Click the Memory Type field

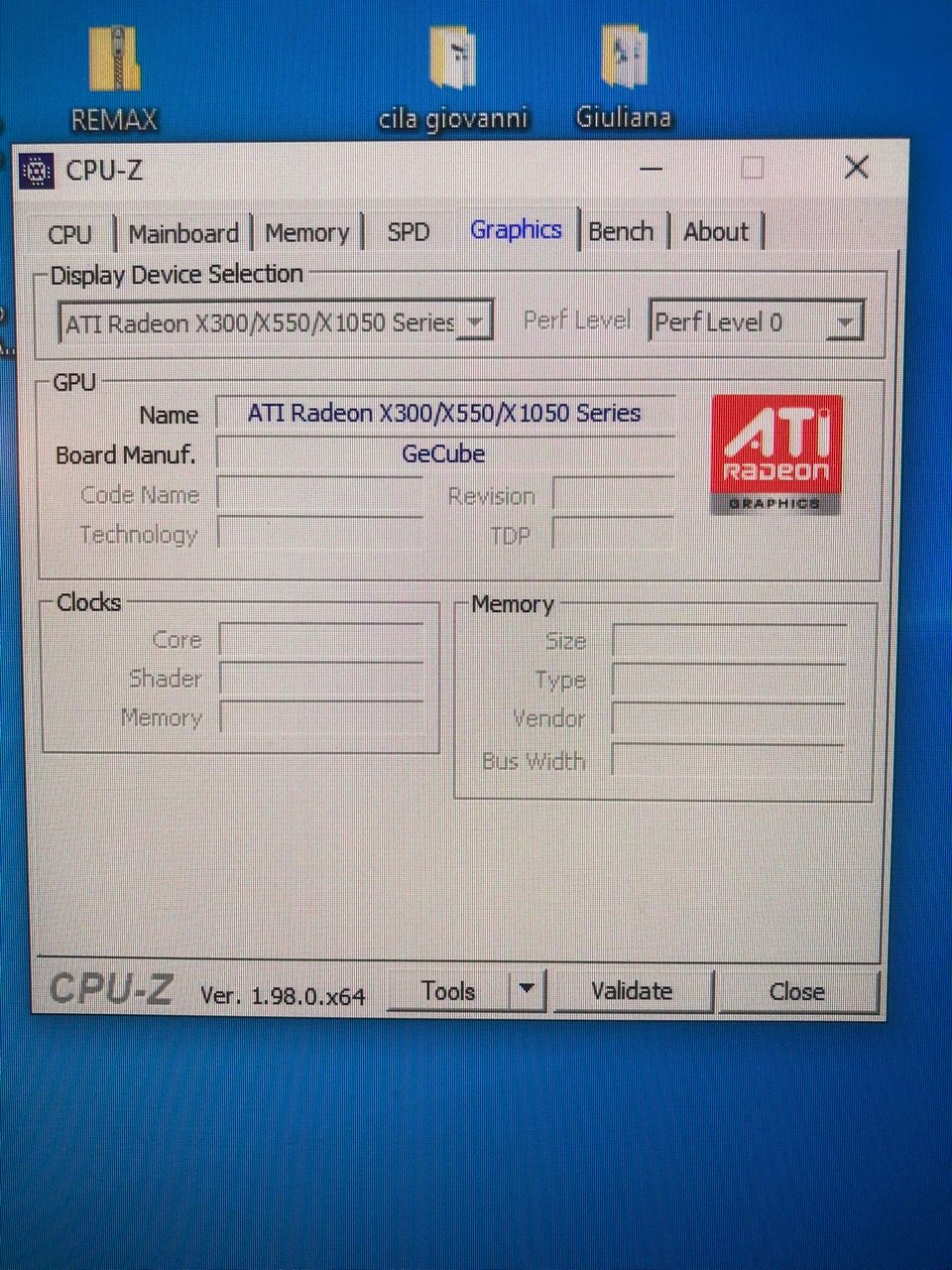(x=729, y=681)
